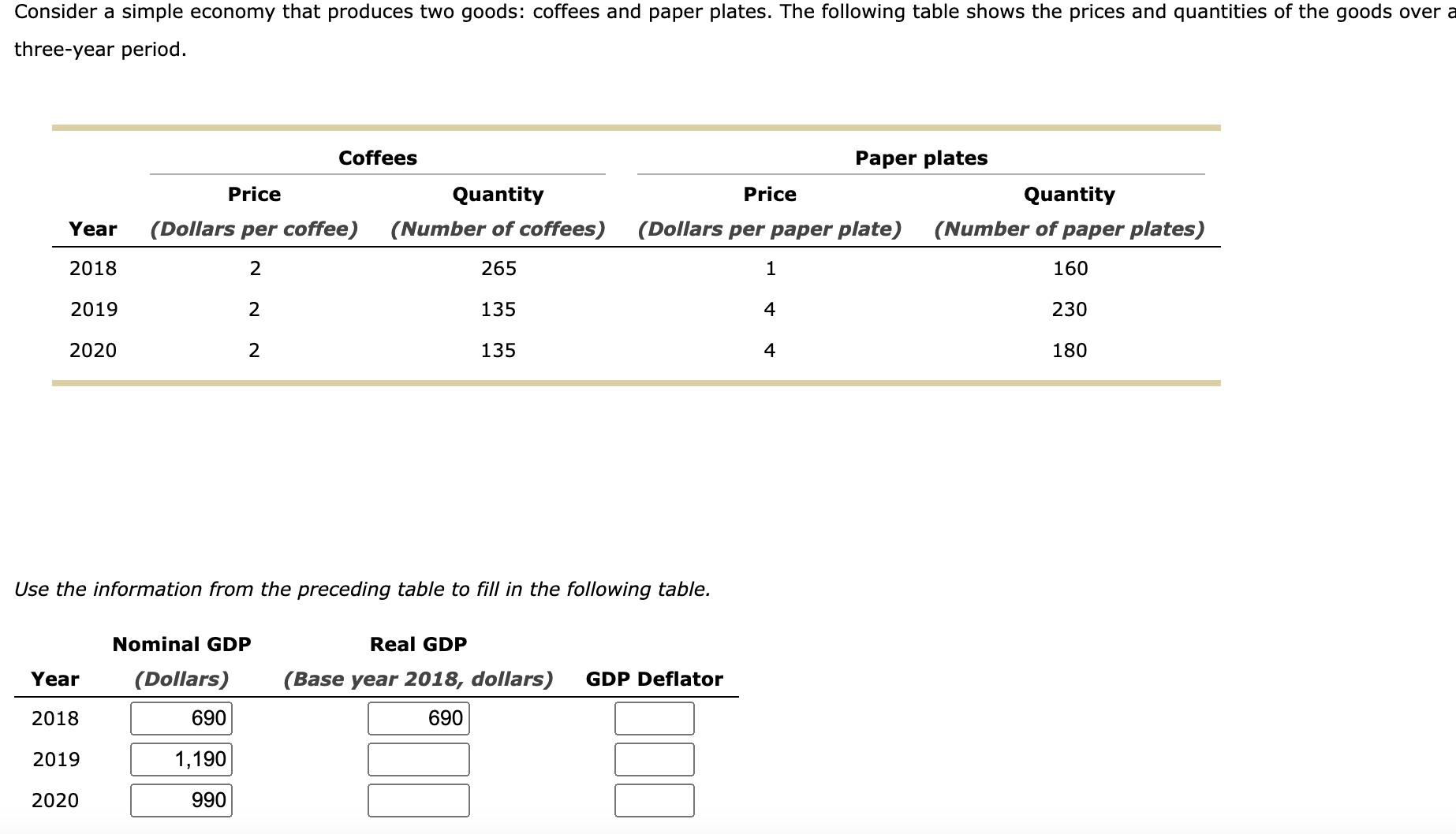
Task: Click the empty Real GDP field for 2020
Action: pos(417,799)
